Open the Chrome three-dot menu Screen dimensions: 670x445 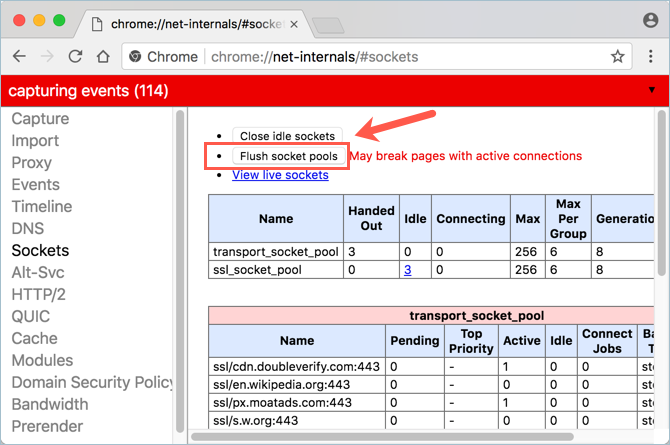[650, 56]
